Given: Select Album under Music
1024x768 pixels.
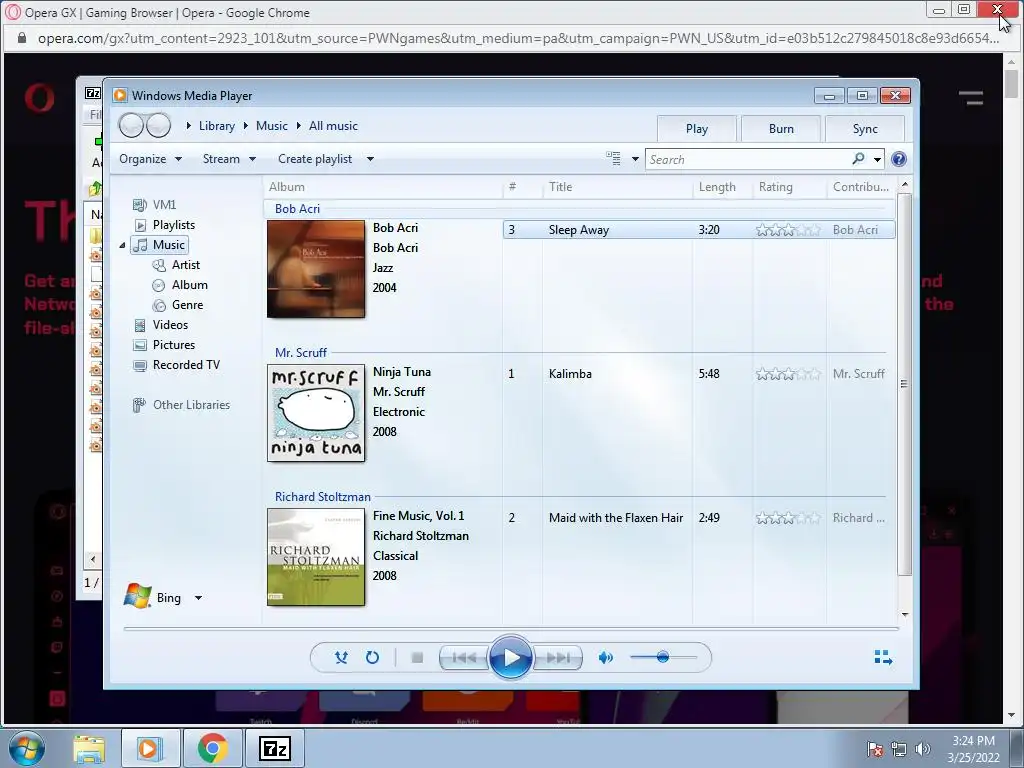Looking at the screenshot, I should coord(180,285).
